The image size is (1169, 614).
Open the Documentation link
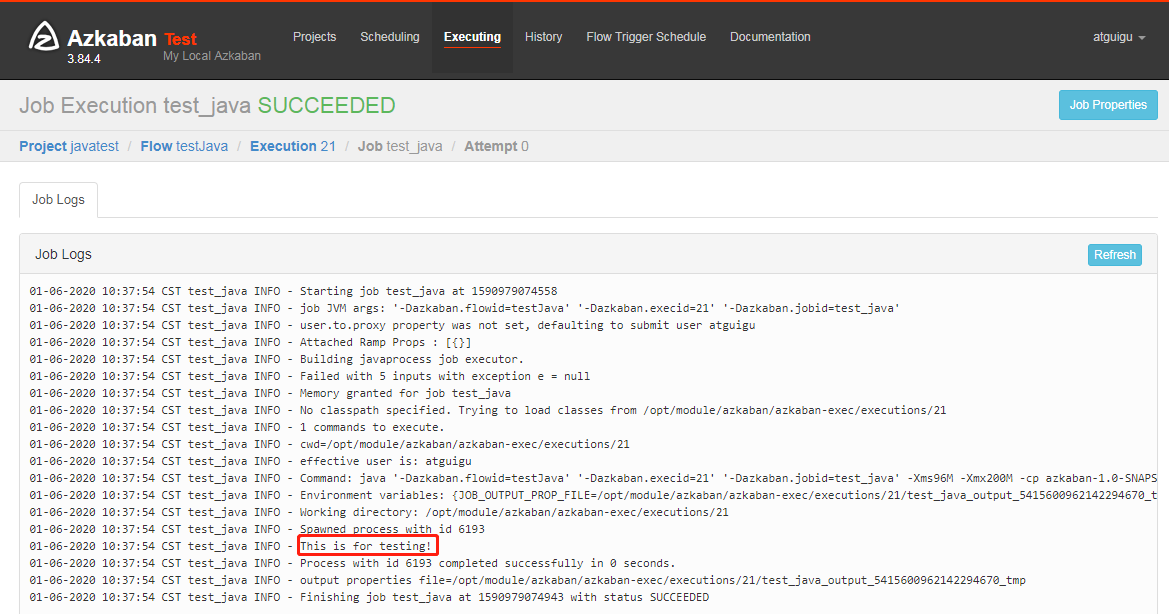click(x=770, y=37)
